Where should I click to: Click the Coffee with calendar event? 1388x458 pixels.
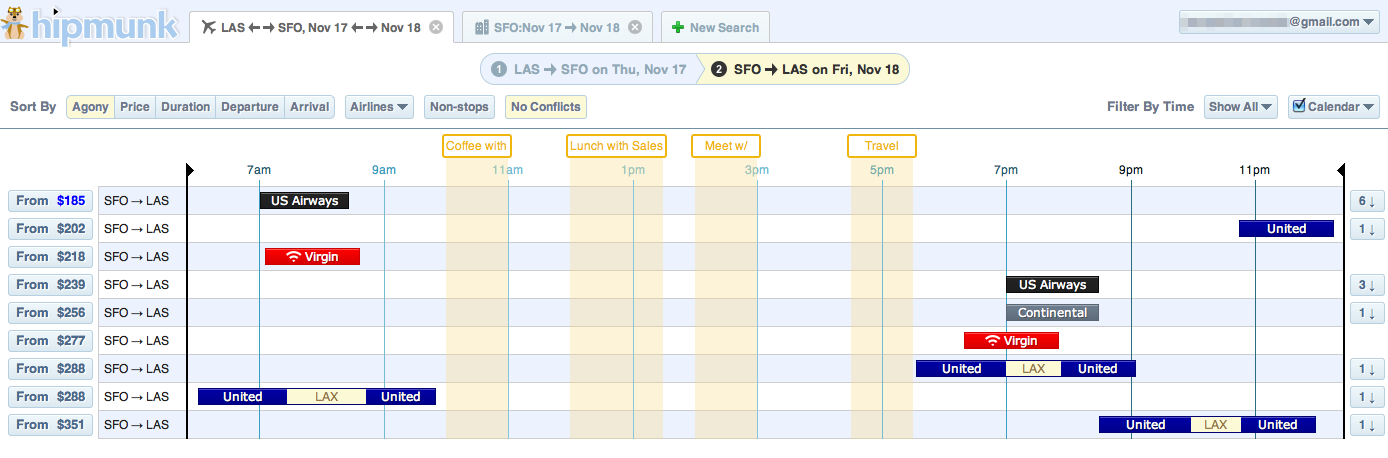pos(478,146)
